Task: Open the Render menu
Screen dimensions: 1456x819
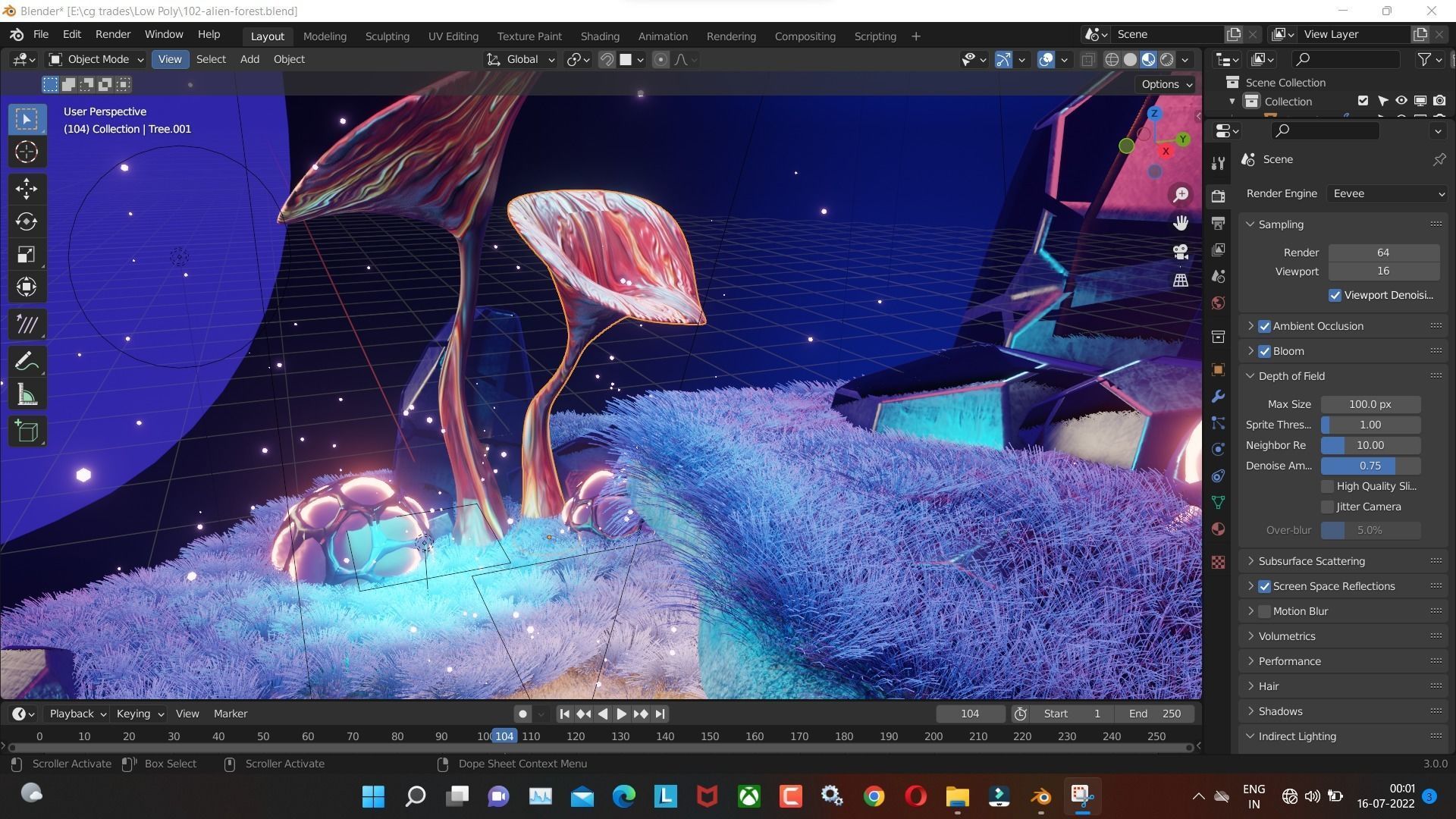Action: [x=112, y=34]
